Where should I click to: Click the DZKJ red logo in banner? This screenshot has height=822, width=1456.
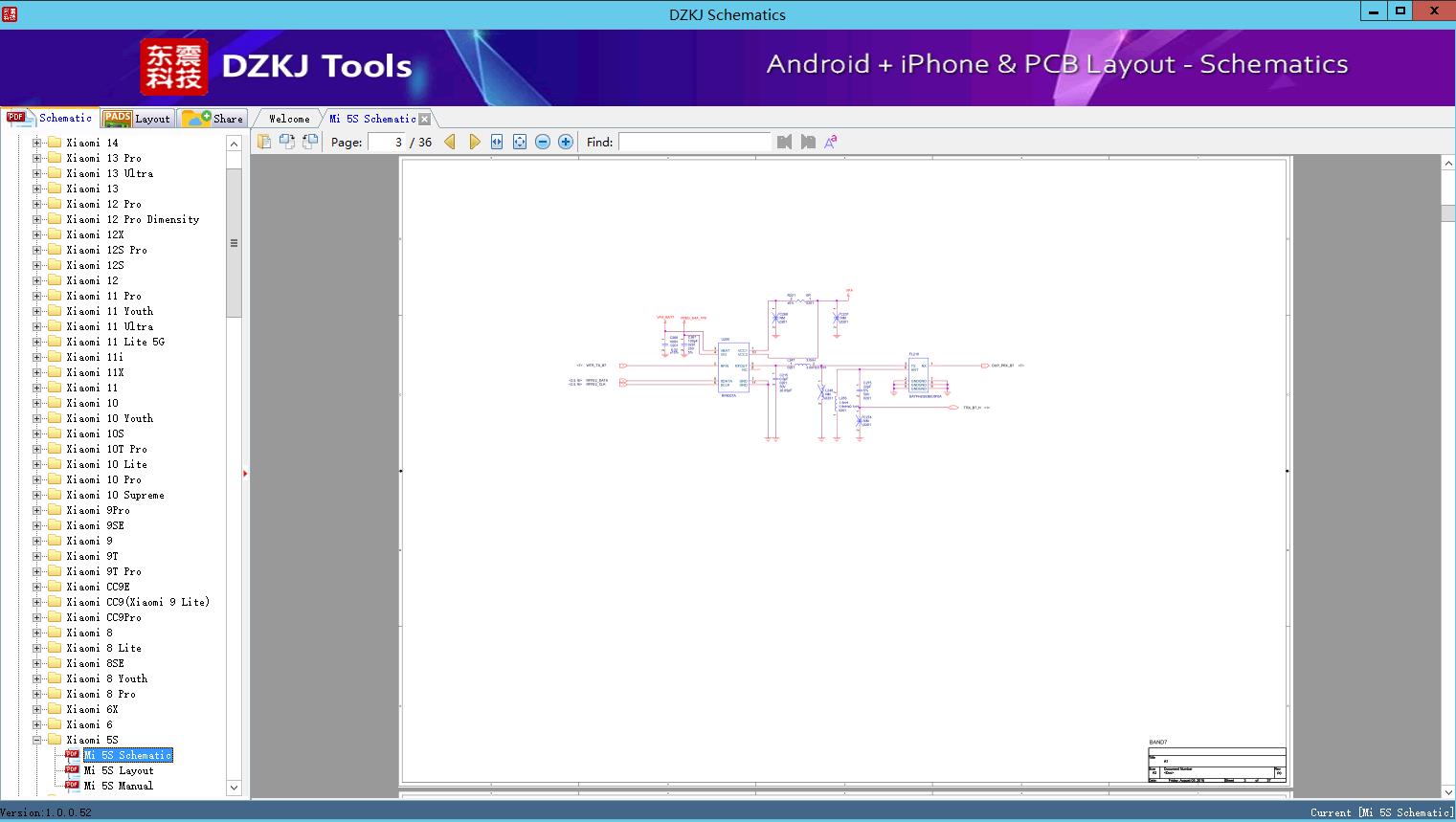pos(174,67)
